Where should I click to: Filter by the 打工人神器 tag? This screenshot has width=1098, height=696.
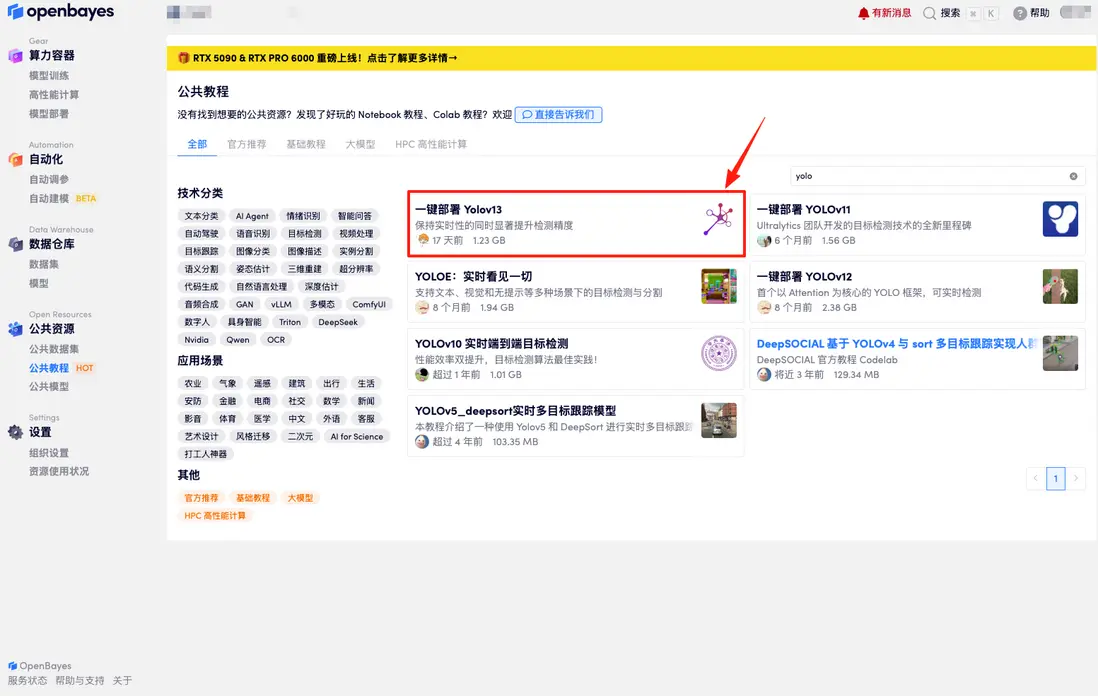pos(206,454)
